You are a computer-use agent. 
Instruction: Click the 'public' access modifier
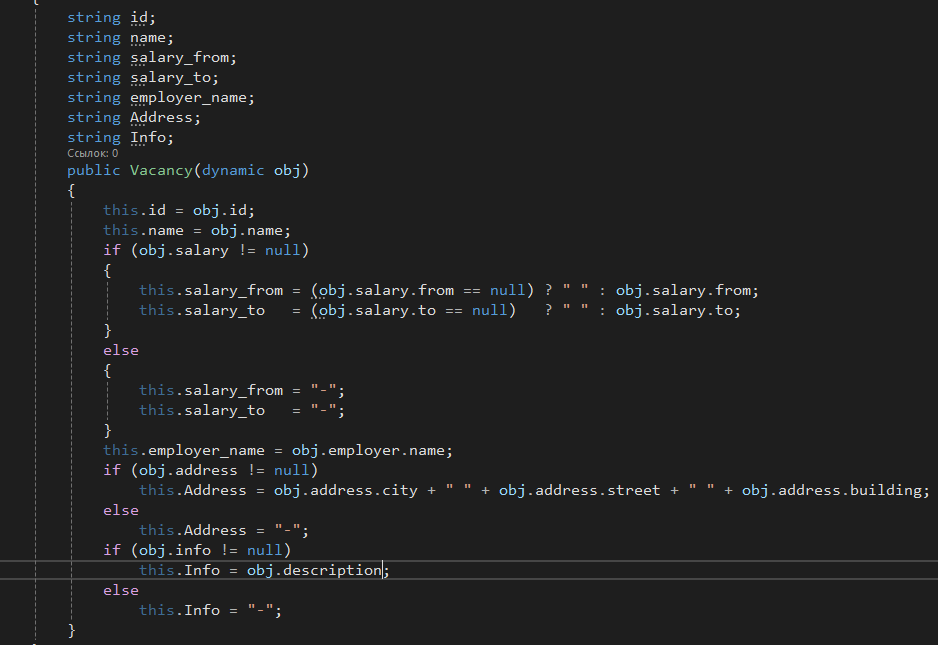click(93, 171)
